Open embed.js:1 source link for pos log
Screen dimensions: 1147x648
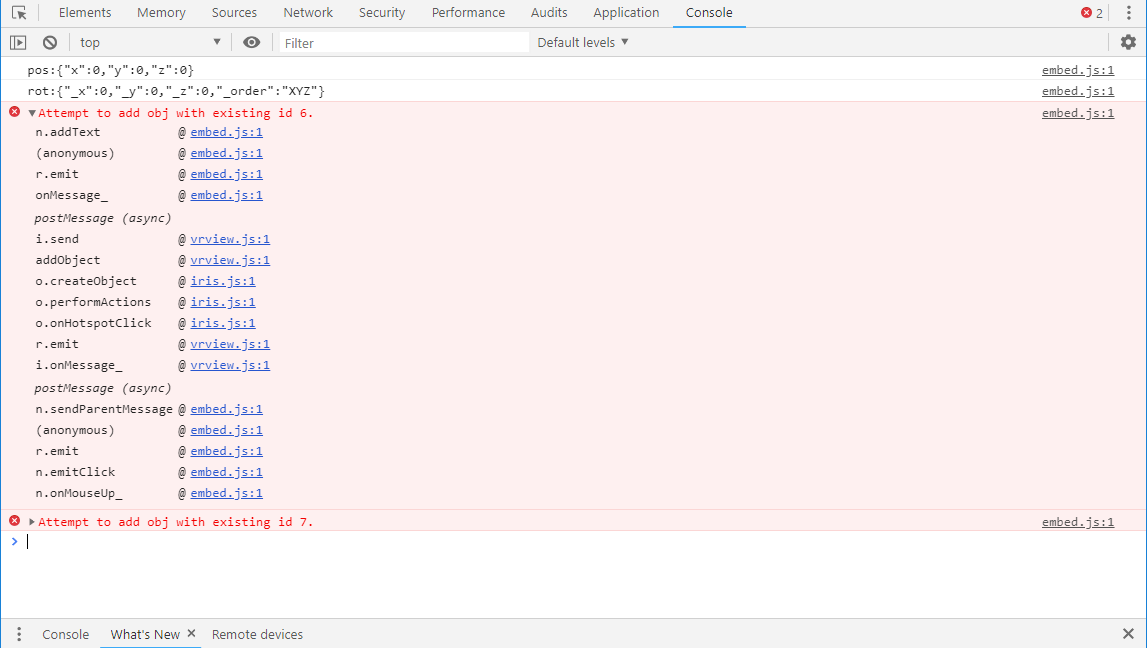[1078, 70]
